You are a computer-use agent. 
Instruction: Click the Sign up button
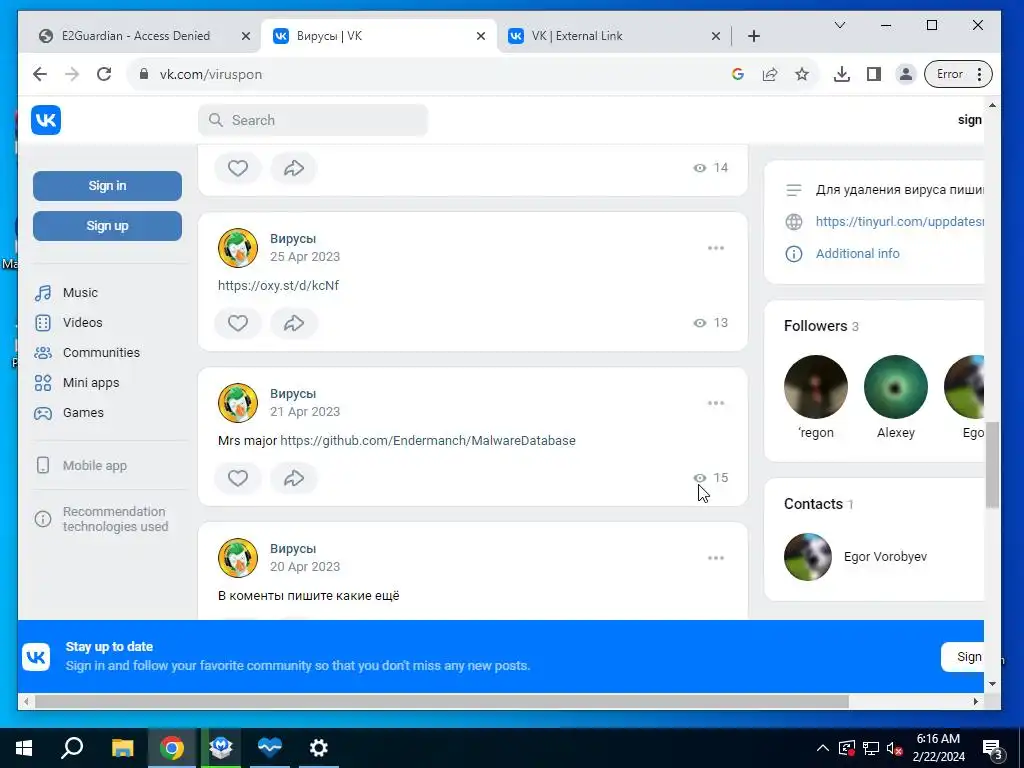[107, 226]
